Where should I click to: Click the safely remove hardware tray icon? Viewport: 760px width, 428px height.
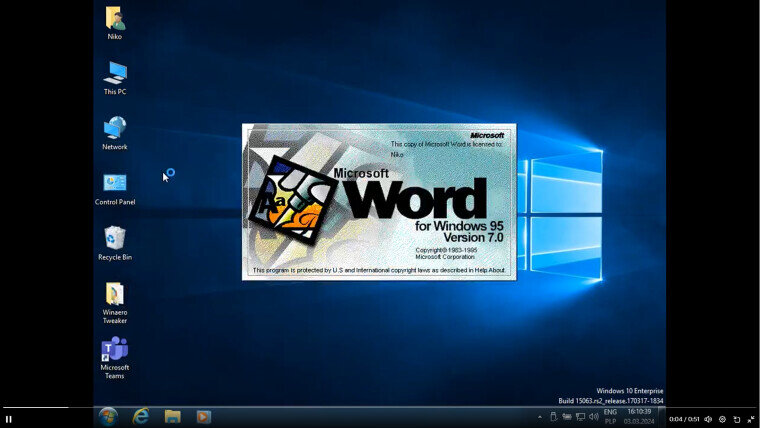(x=554, y=416)
